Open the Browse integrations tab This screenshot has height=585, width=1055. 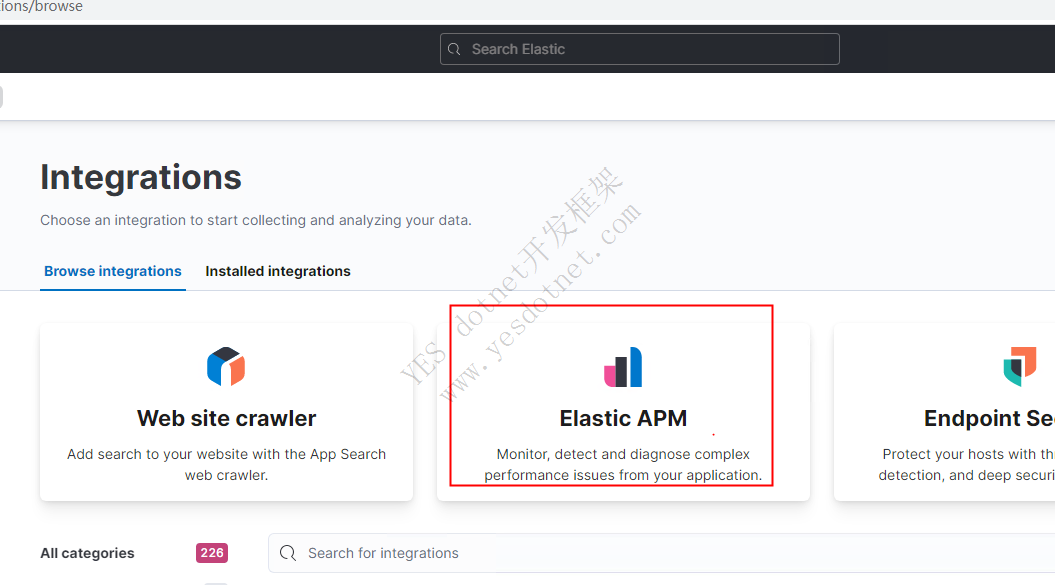(113, 271)
